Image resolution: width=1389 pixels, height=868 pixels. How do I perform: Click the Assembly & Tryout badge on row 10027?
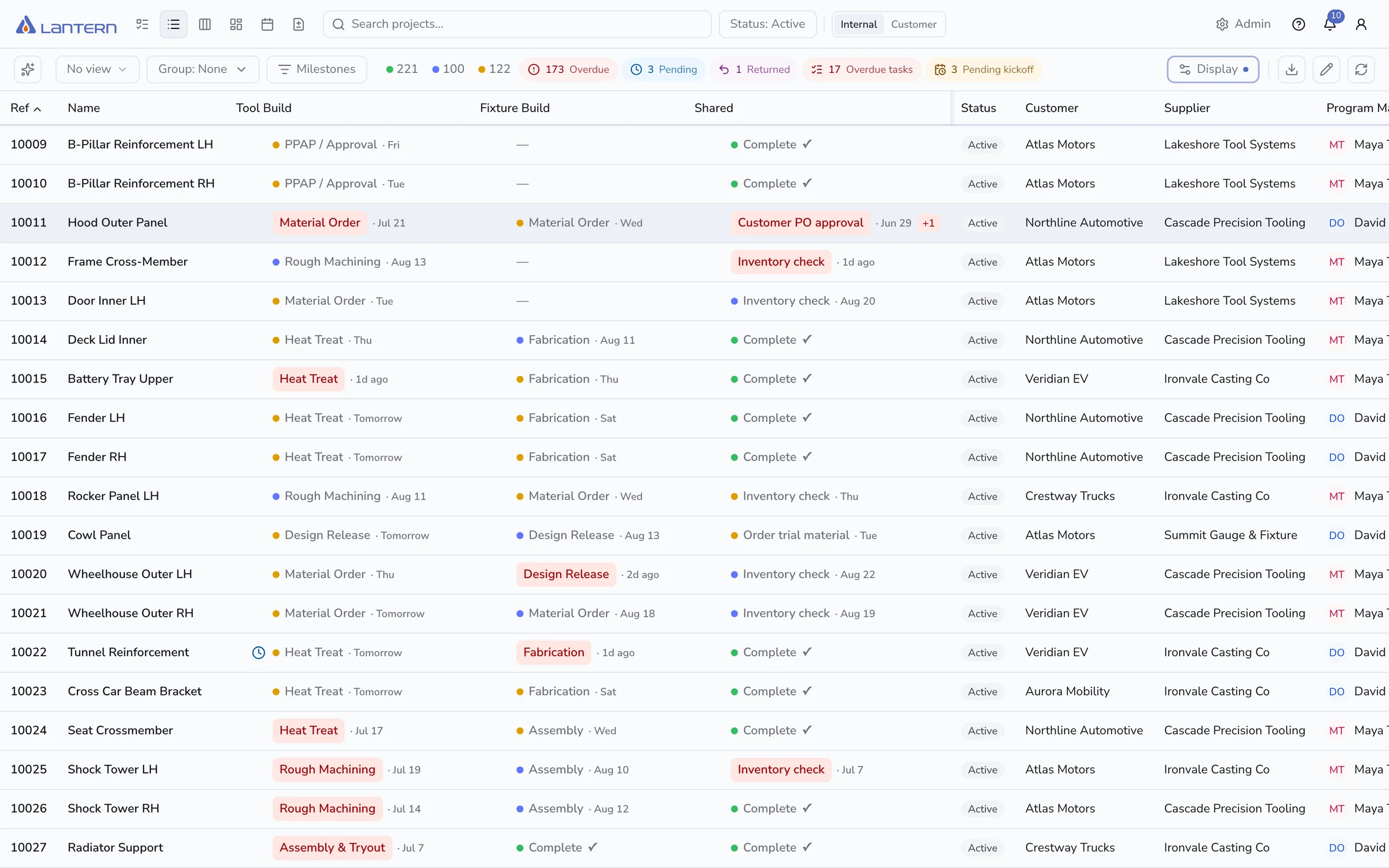[x=332, y=848]
